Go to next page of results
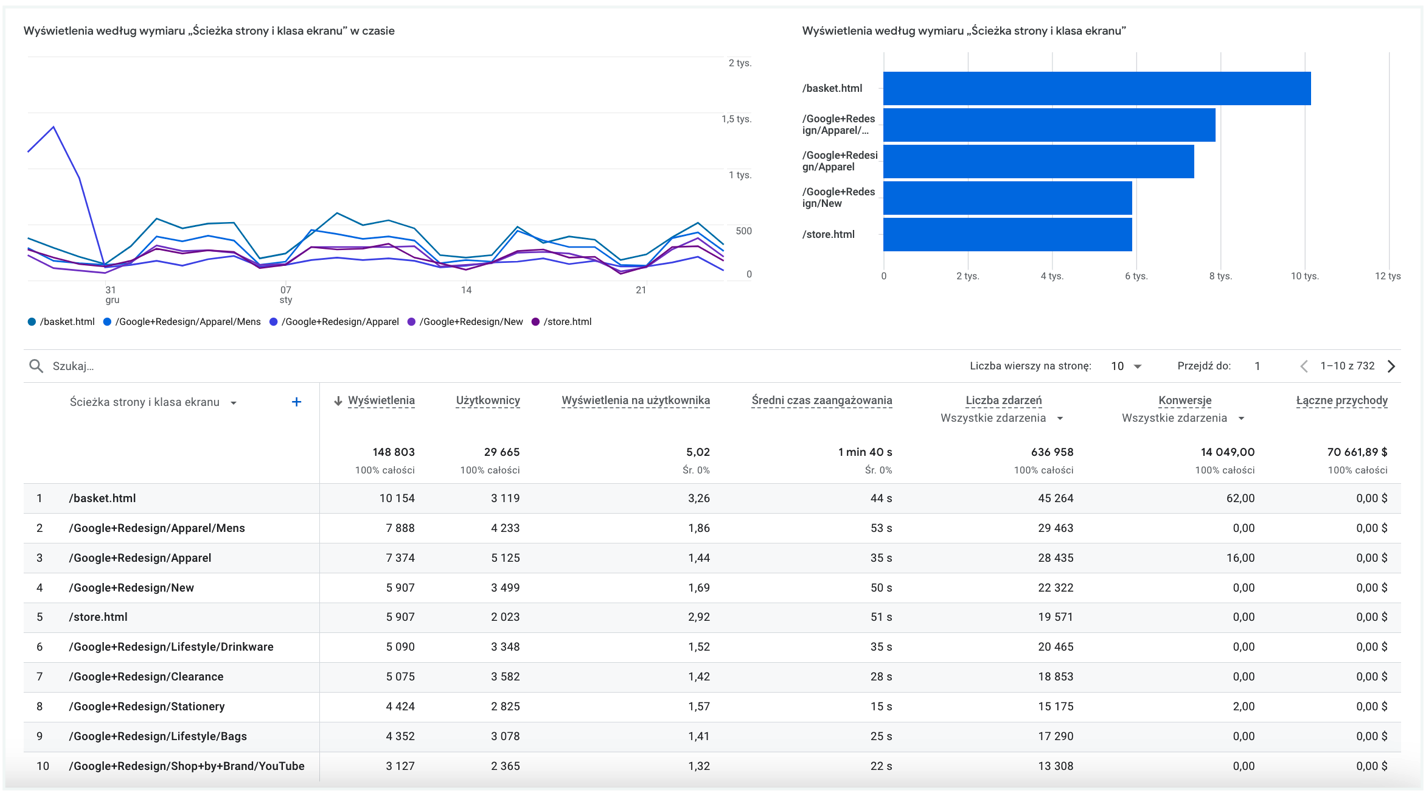The width and height of the screenshot is (1428, 799). point(1391,366)
